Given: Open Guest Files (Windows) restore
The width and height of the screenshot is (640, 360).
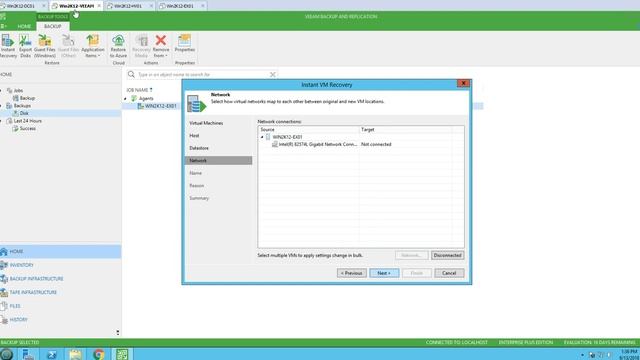Looking at the screenshot, I should 45,46.
